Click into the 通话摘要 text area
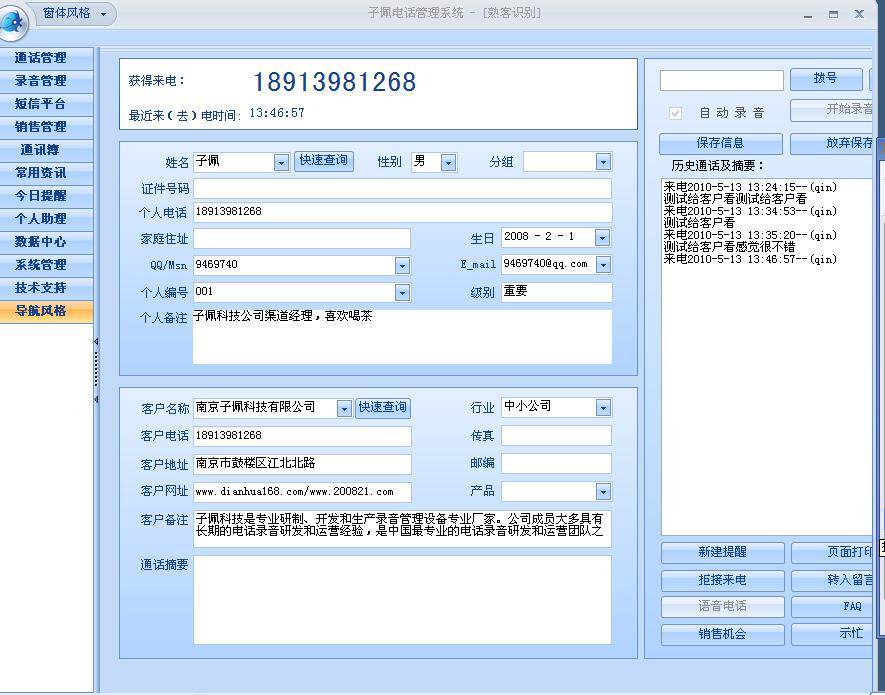 coord(401,600)
